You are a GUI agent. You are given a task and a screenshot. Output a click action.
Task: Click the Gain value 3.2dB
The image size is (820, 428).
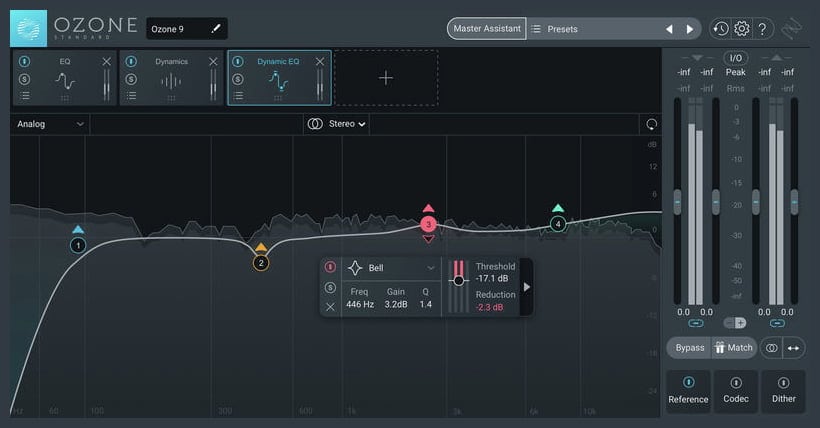coord(396,304)
